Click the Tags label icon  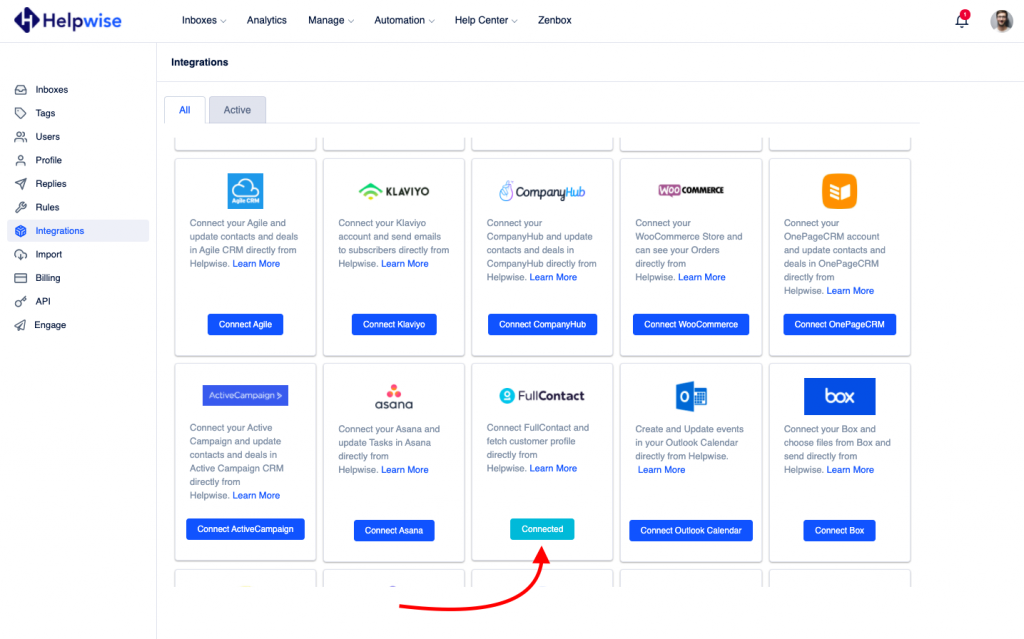tap(21, 113)
